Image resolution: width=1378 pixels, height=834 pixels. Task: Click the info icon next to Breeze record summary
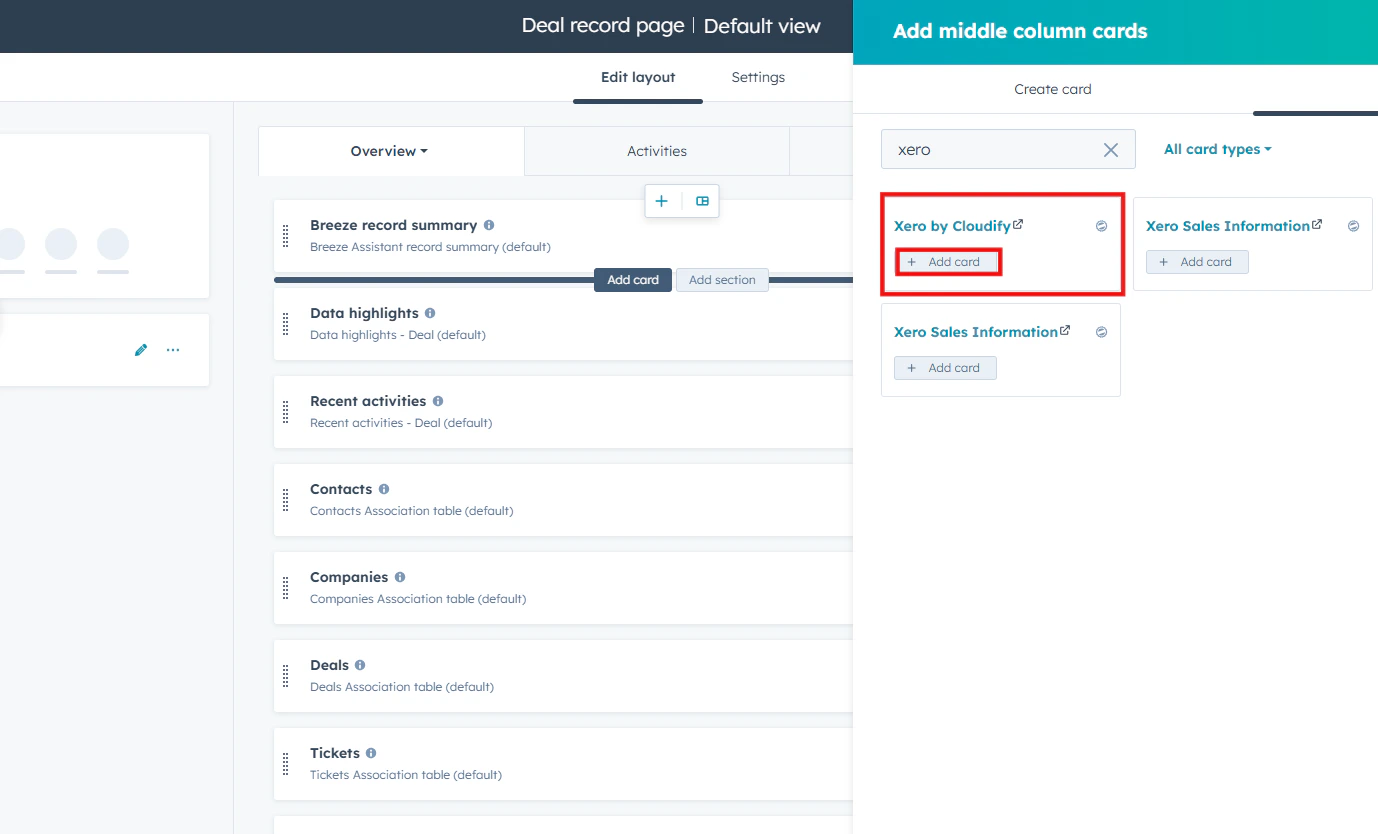pos(489,225)
